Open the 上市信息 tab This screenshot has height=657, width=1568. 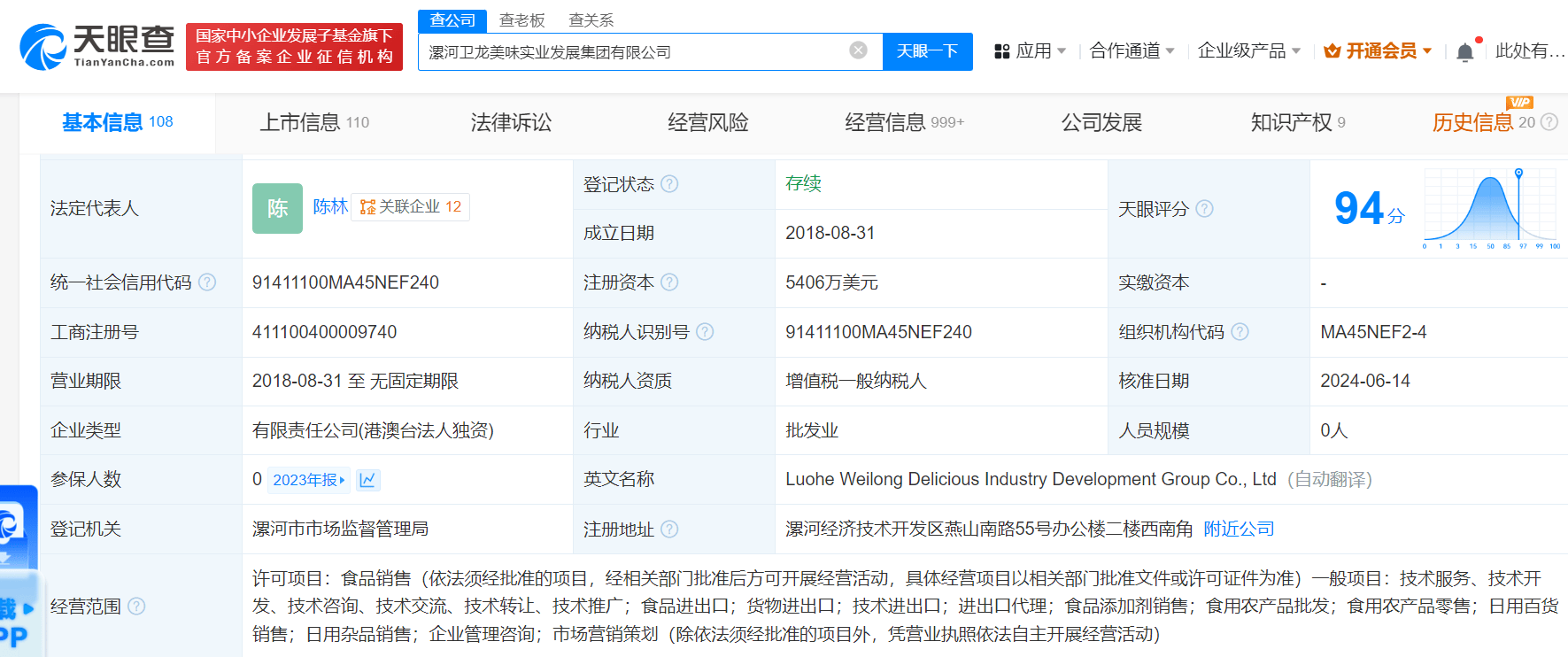314,122
